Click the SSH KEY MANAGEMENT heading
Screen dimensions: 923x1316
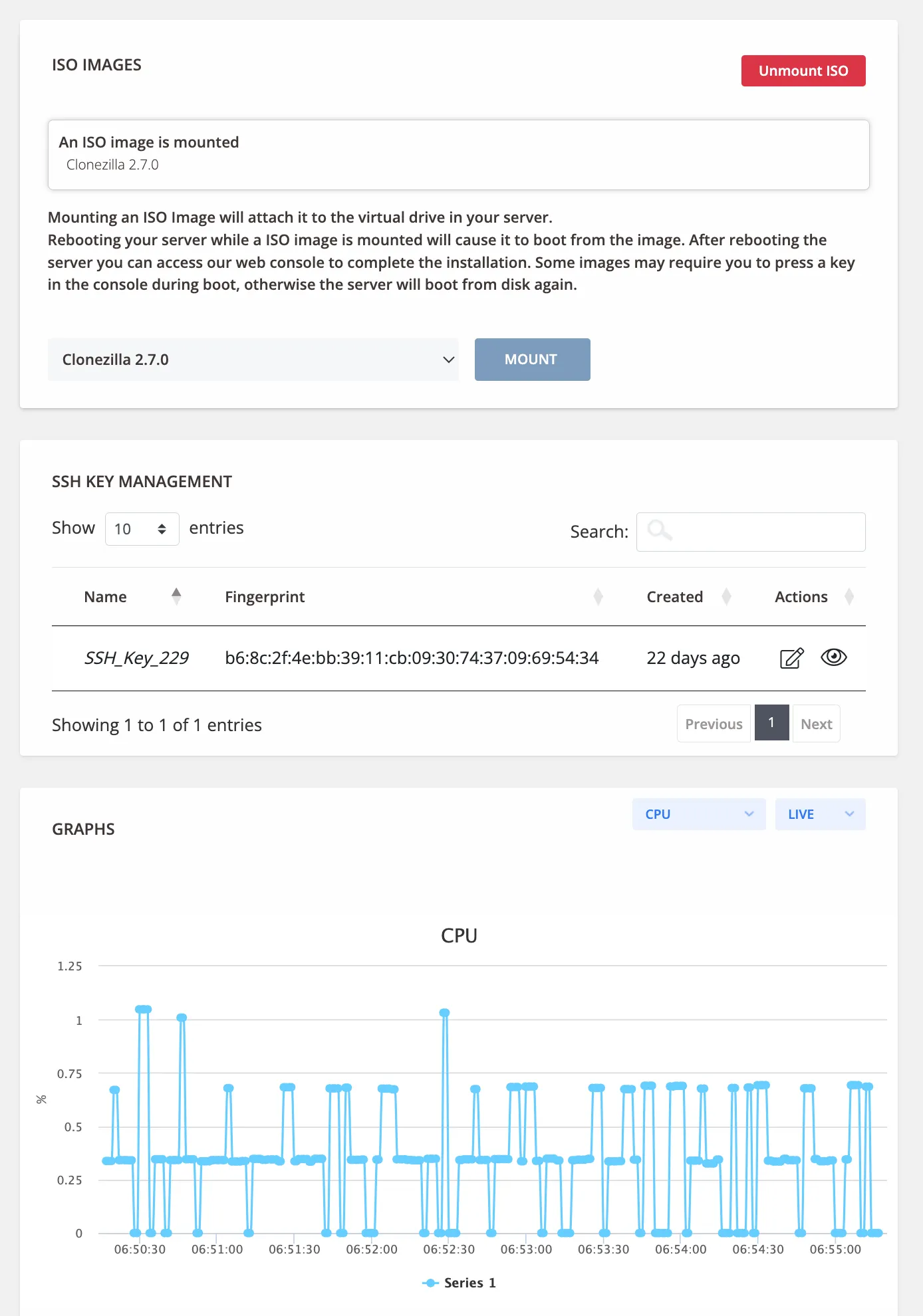(142, 482)
